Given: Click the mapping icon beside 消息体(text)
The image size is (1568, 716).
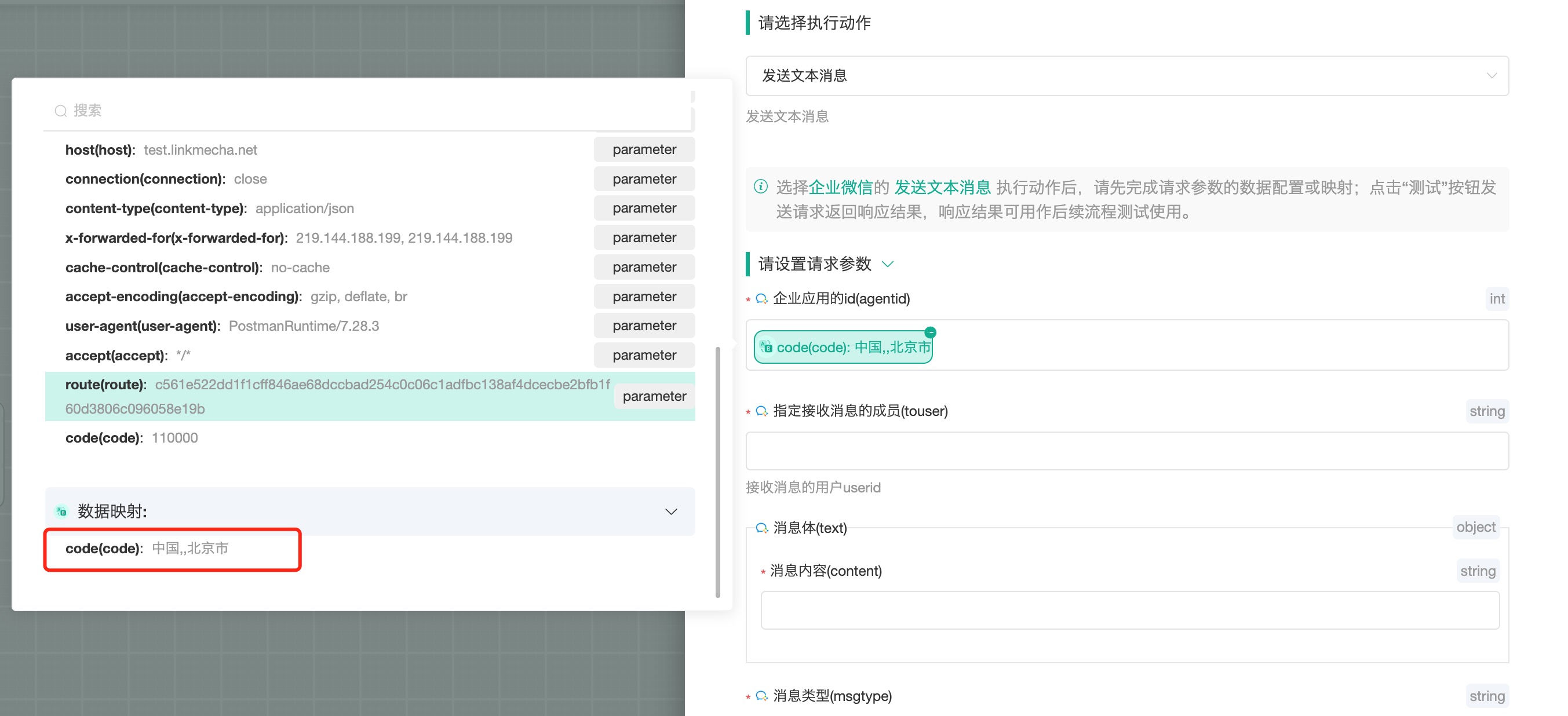Looking at the screenshot, I should [x=761, y=527].
